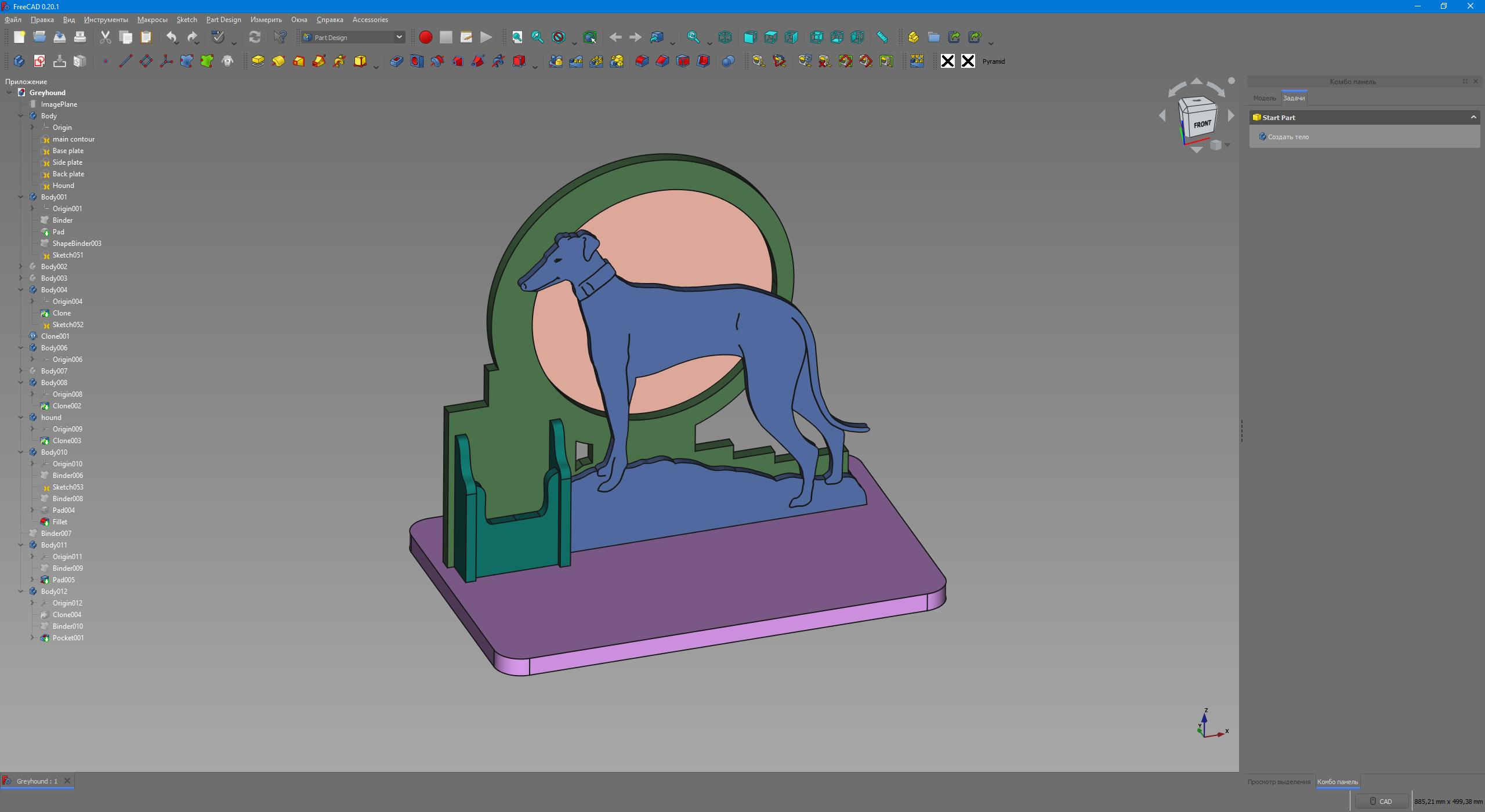Toggle floating for the combo panel
Viewport: 1485px width, 812px height.
click(x=1465, y=81)
